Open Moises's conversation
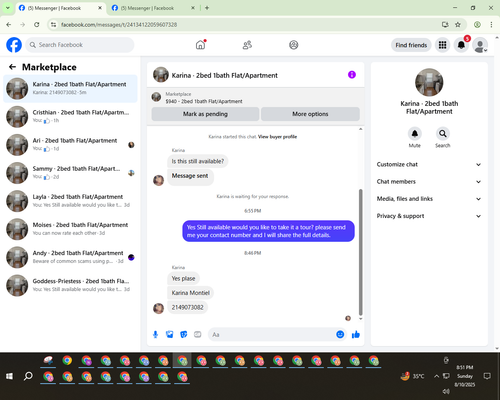The width and height of the screenshot is (500, 400). click(x=70, y=229)
